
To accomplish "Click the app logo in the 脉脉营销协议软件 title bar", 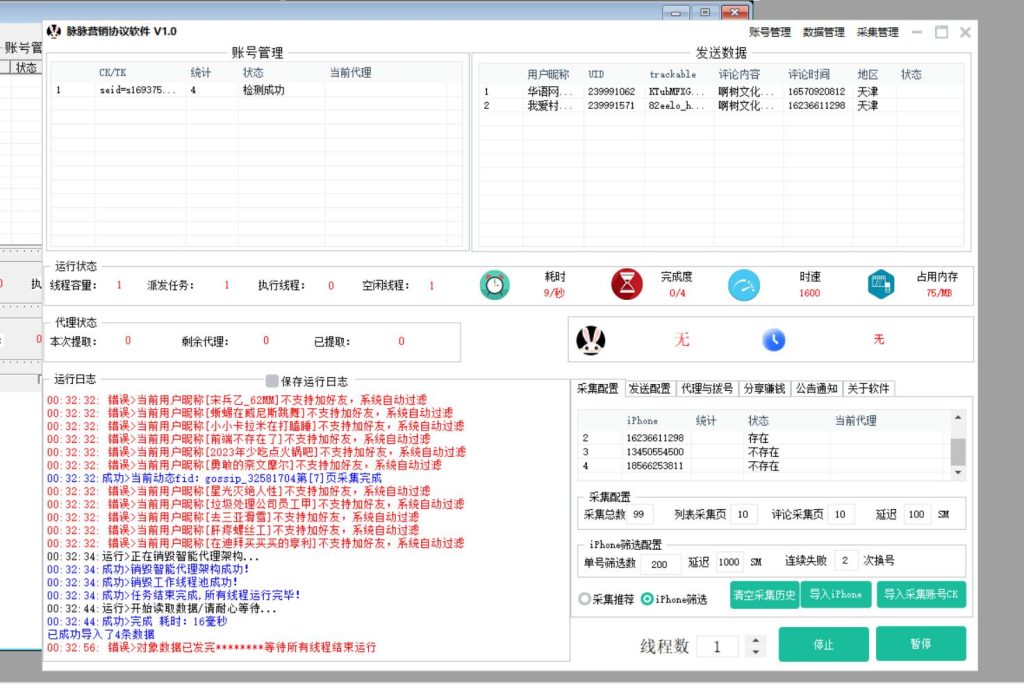I will tap(56, 31).
